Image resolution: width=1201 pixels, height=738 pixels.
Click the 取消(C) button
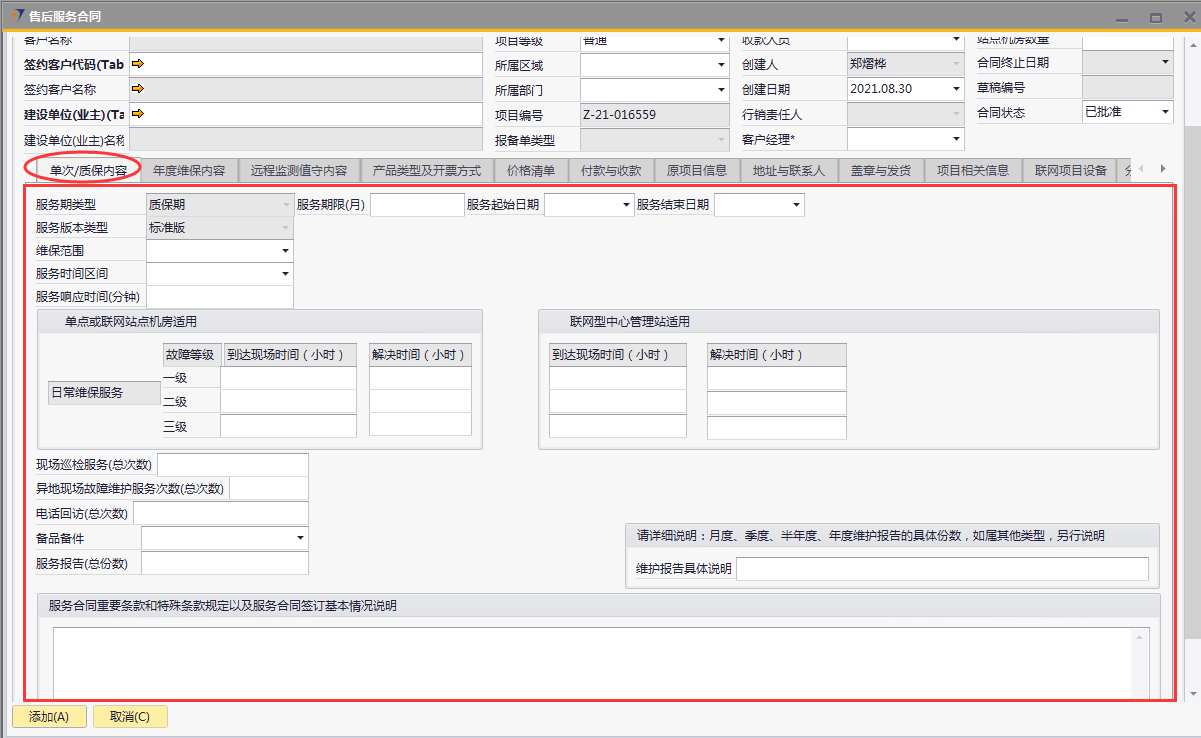coord(130,716)
